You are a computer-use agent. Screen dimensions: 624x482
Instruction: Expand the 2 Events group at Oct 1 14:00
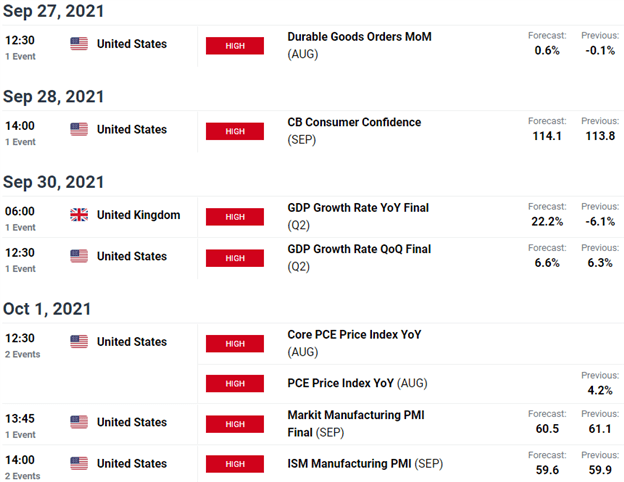tap(23, 476)
